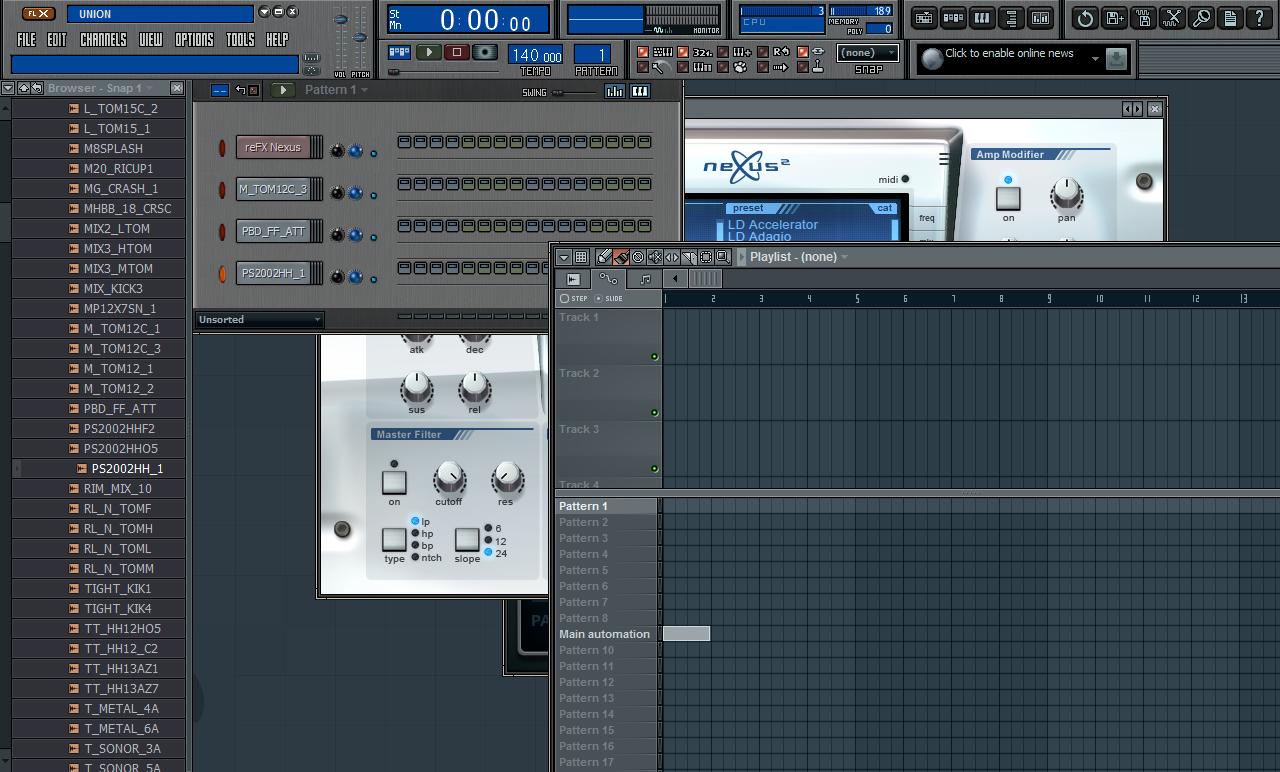Open the Playlist title dropdown arrow

point(844,257)
